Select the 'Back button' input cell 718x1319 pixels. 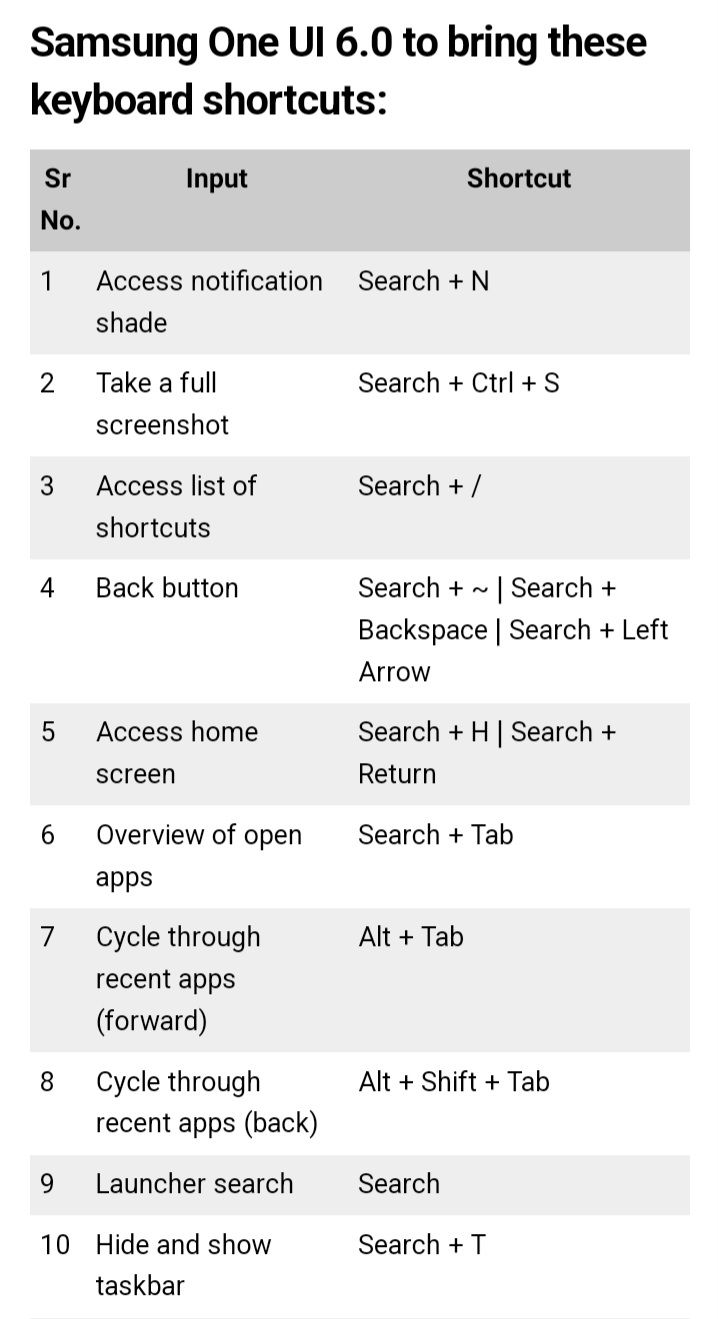click(167, 588)
